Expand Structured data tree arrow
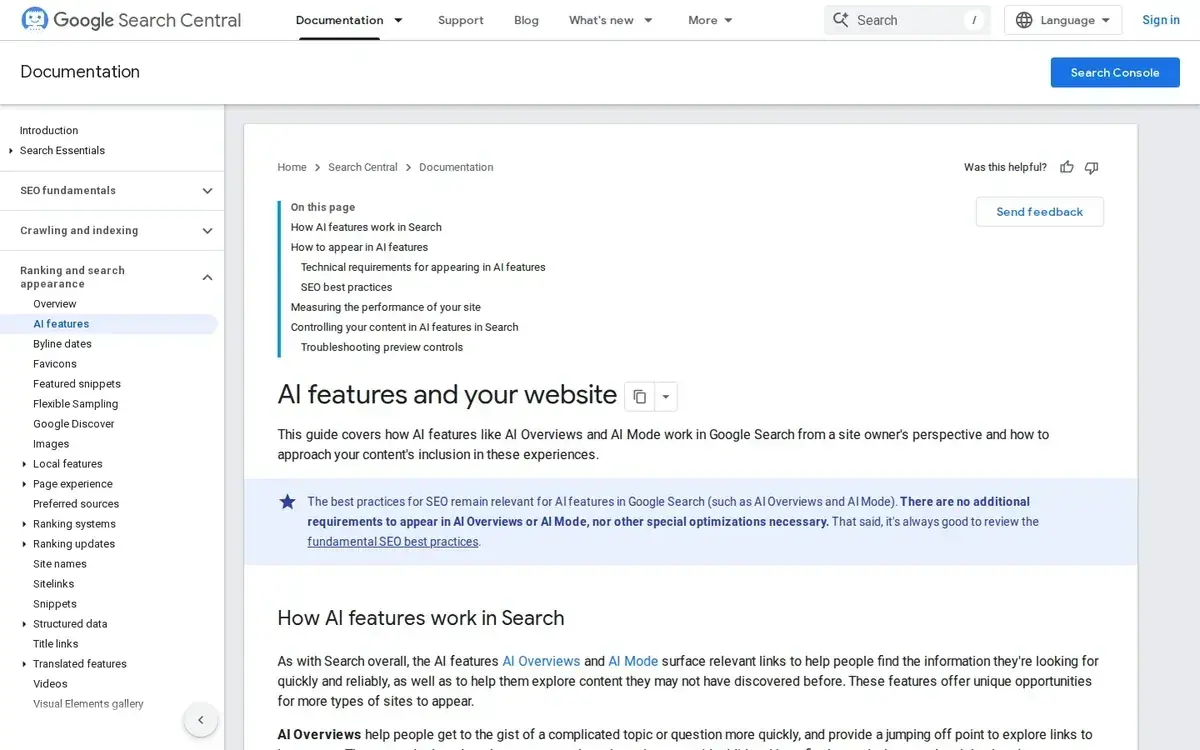This screenshot has width=1200, height=750. pos(24,624)
